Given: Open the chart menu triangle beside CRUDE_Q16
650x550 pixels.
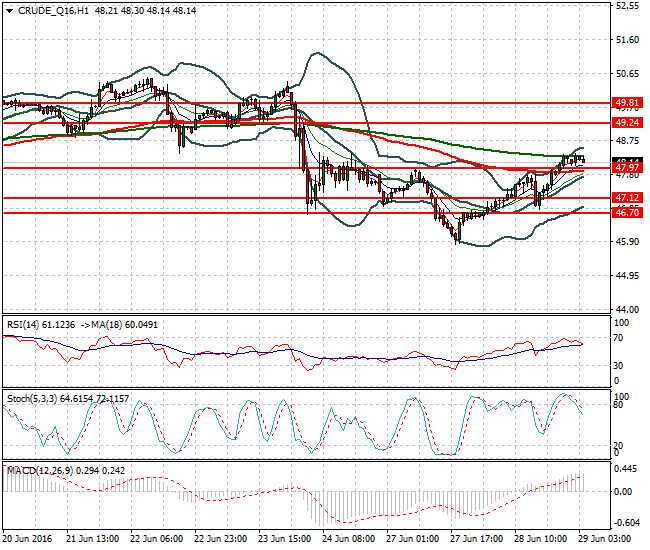Looking at the screenshot, I should point(10,11).
